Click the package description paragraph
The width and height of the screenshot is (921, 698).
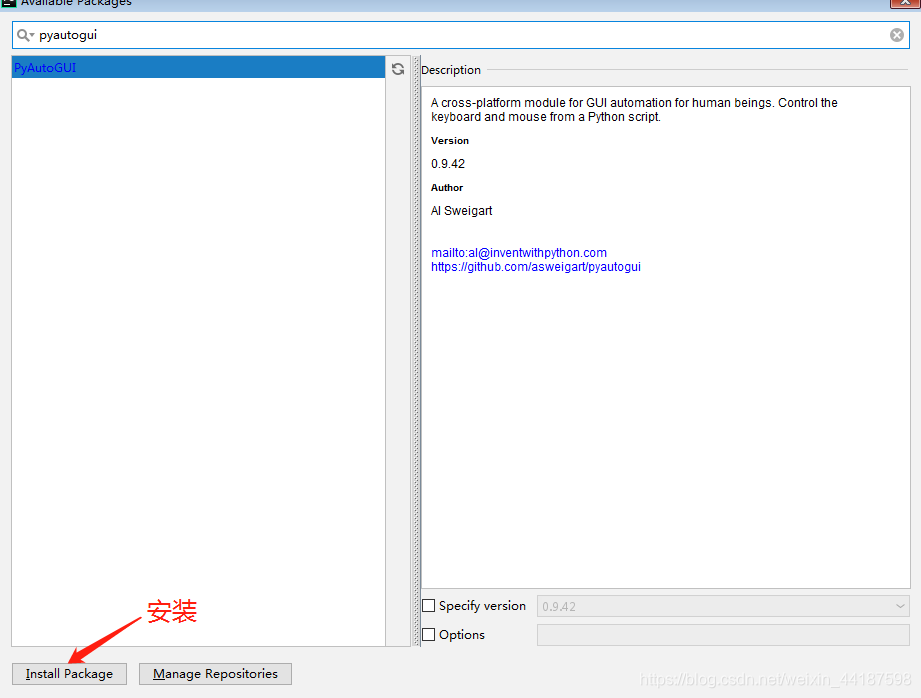pyautogui.click(x=634, y=110)
